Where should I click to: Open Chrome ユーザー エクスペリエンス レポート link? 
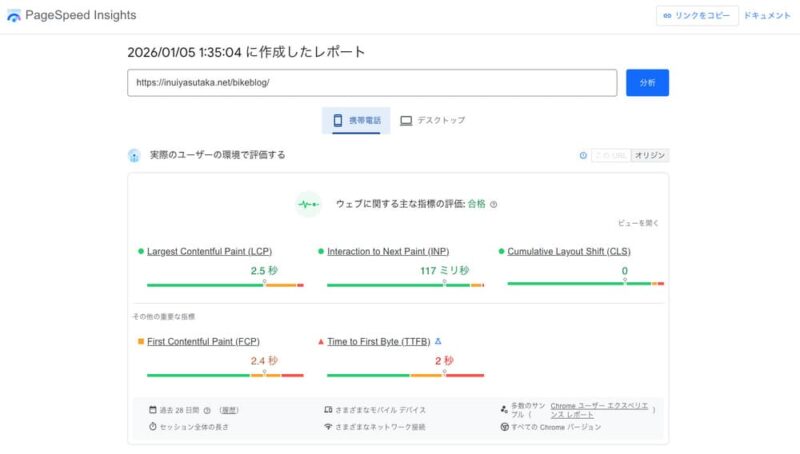(599, 410)
